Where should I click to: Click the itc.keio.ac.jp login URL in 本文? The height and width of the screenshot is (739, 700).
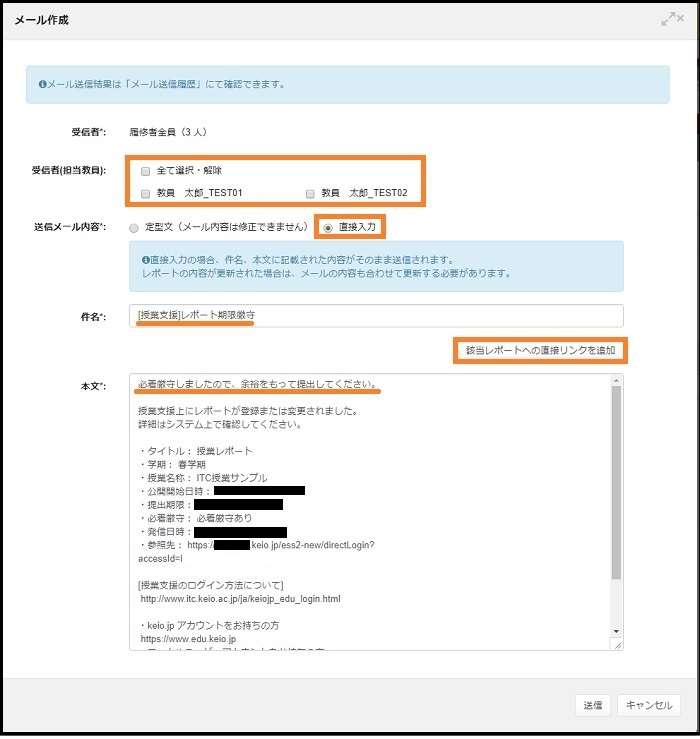point(240,599)
